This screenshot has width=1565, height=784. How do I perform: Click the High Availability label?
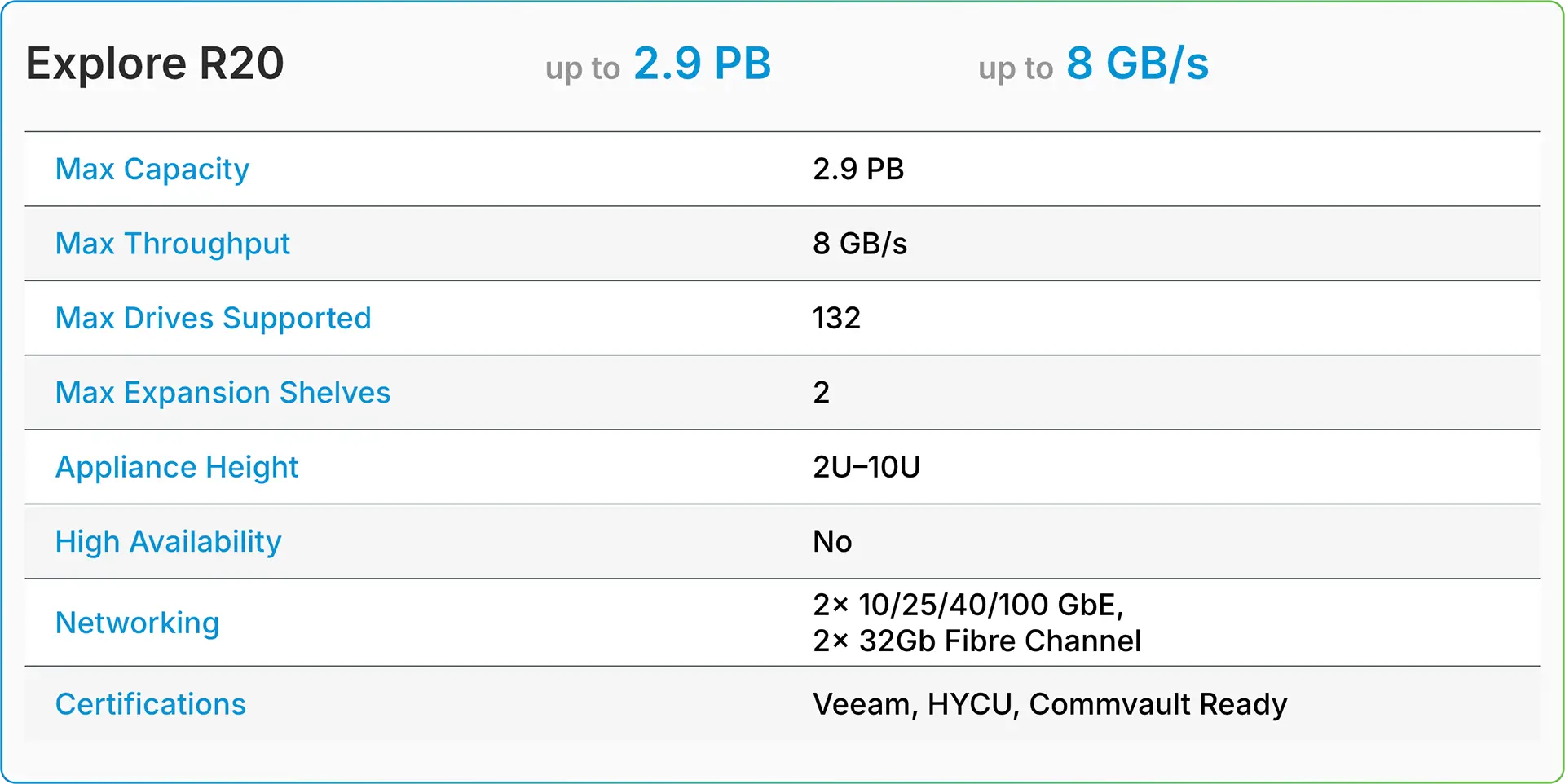(169, 542)
